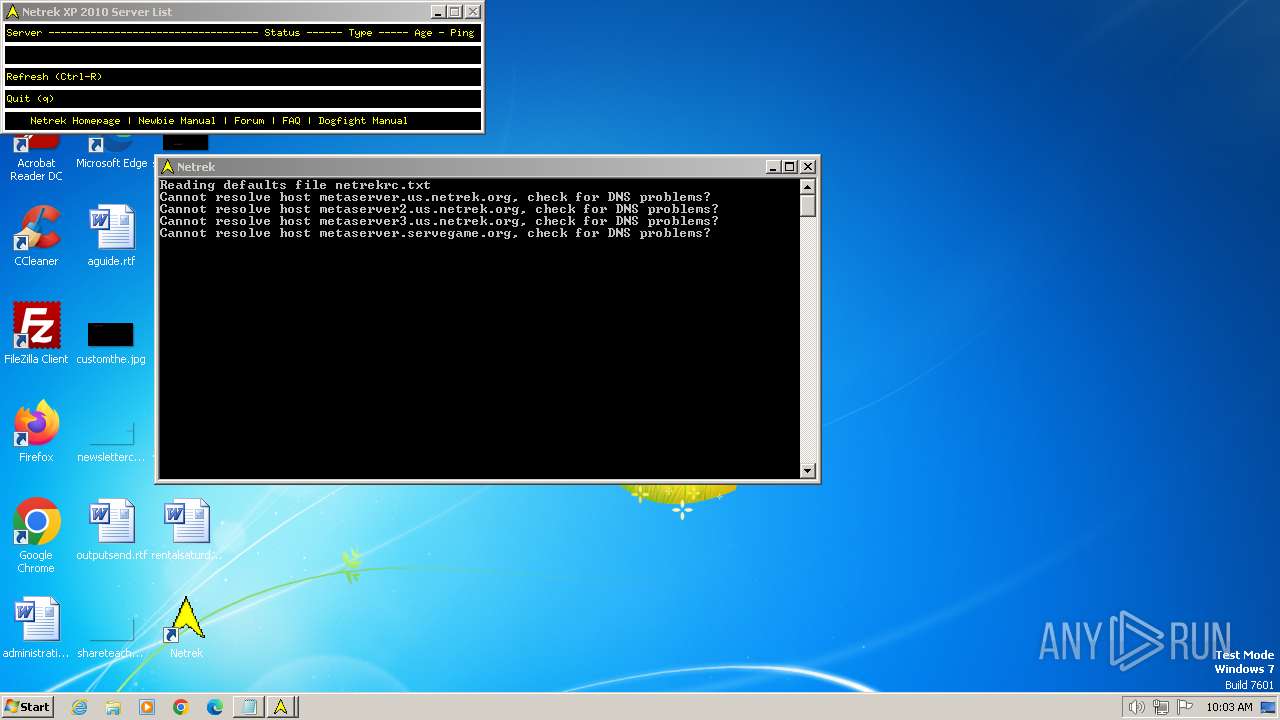Screen dimensions: 1280x720
Task: Open the Netrek Homepage link
Action: tap(75, 121)
